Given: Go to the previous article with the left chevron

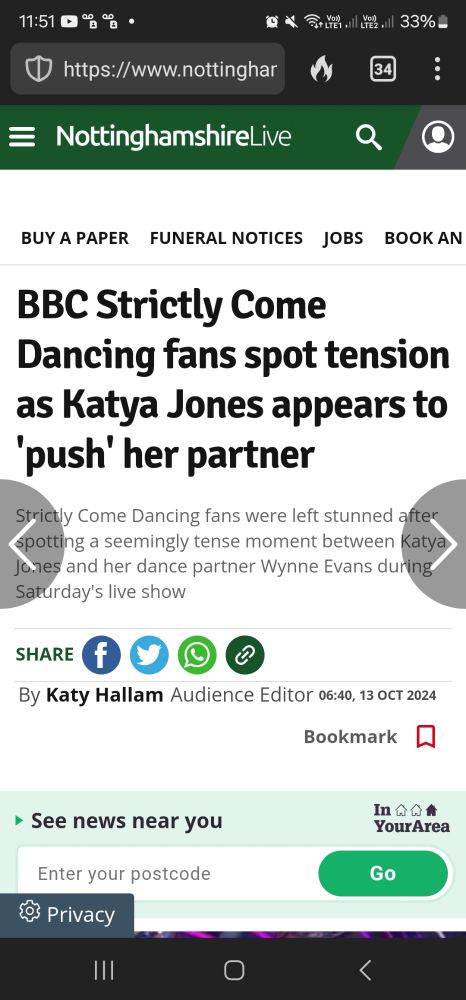Looking at the screenshot, I should pyautogui.click(x=24, y=544).
